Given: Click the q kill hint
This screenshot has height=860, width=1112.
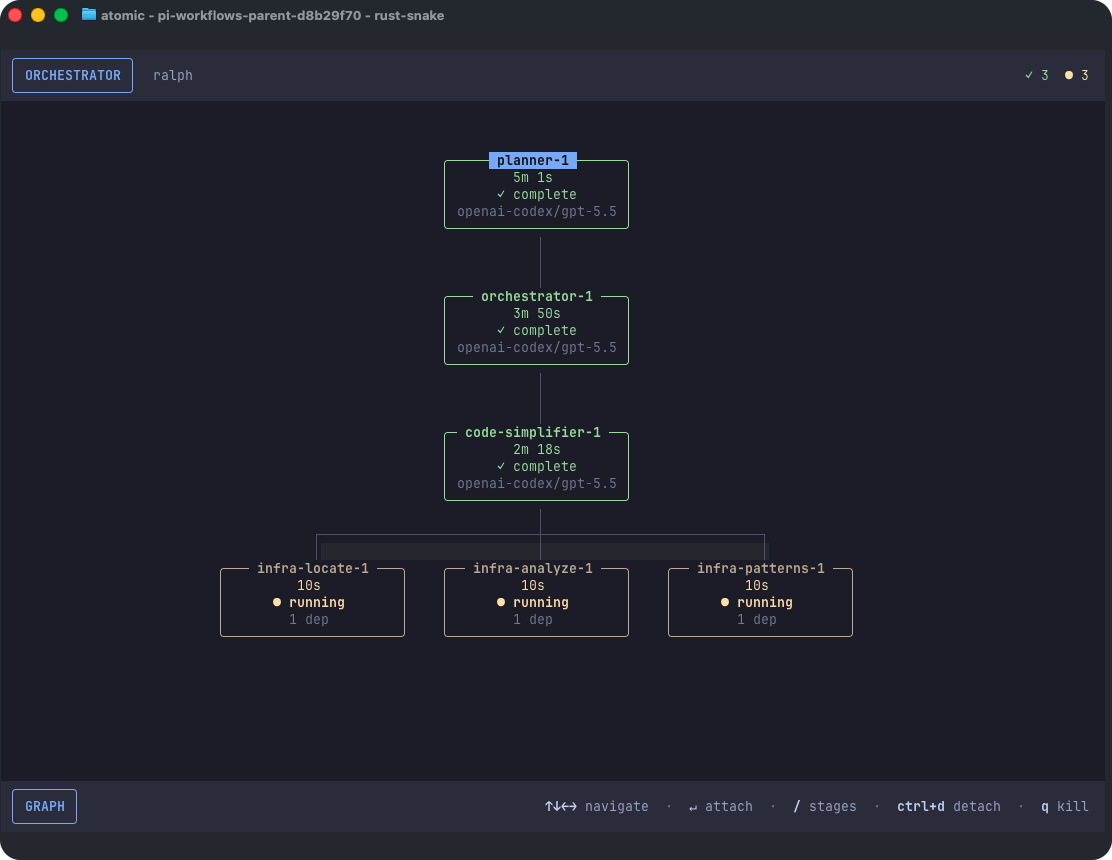Looking at the screenshot, I should pos(1064,806).
